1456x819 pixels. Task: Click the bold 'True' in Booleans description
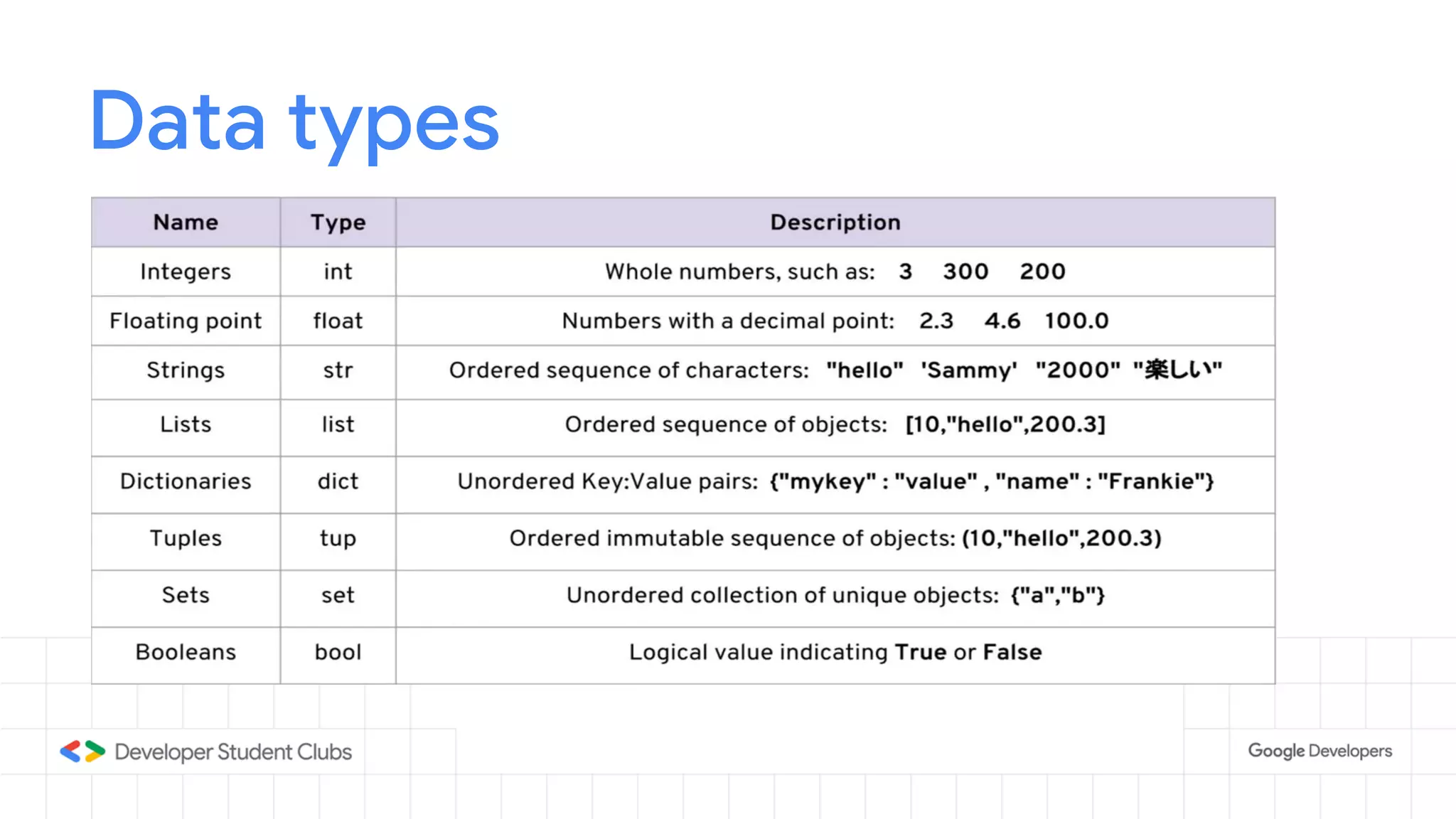coord(920,652)
